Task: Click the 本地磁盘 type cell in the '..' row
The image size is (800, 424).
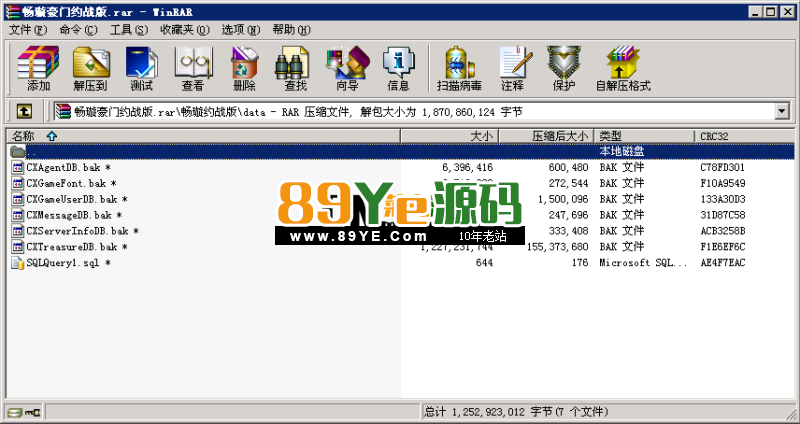Action: [x=621, y=152]
